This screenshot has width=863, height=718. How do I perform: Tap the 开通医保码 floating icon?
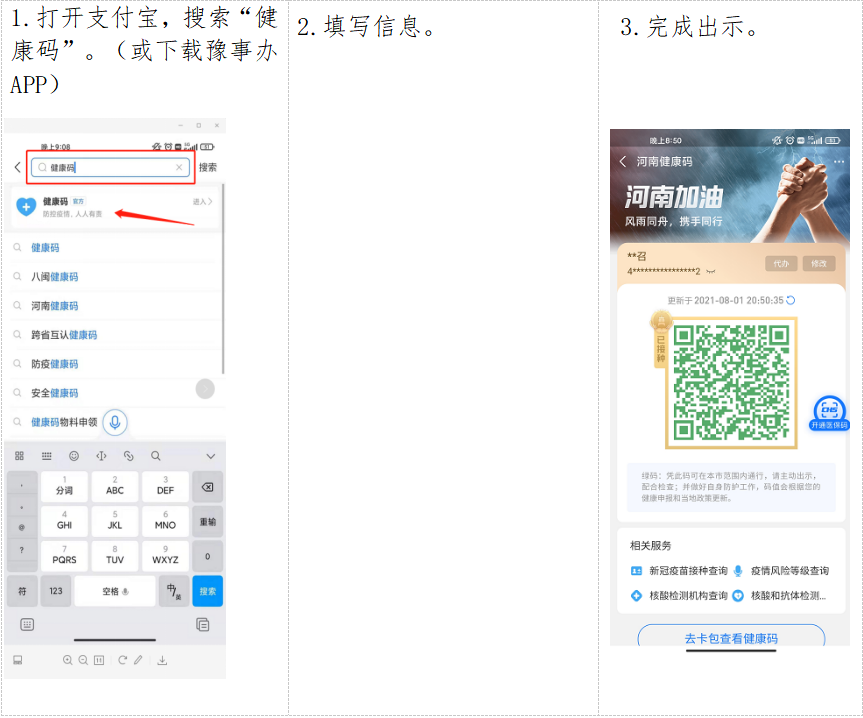[x=828, y=412]
